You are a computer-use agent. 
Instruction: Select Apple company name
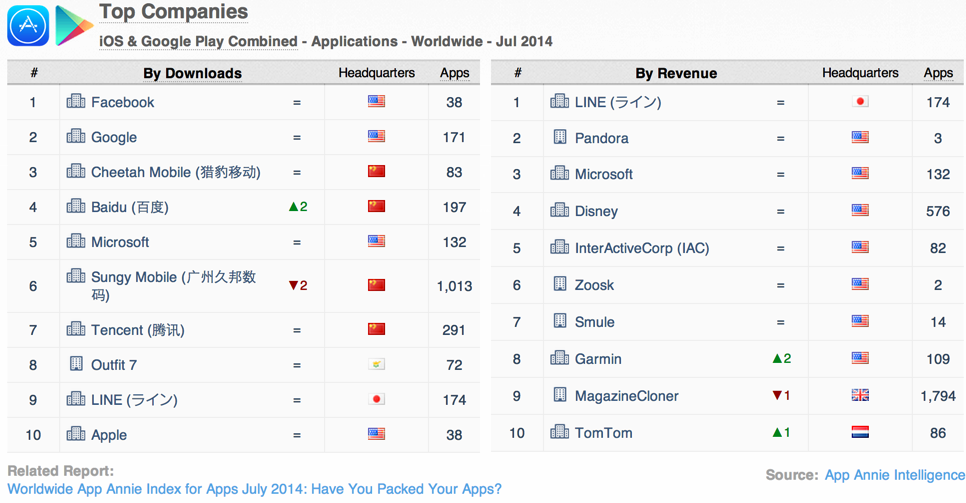[x=109, y=435]
